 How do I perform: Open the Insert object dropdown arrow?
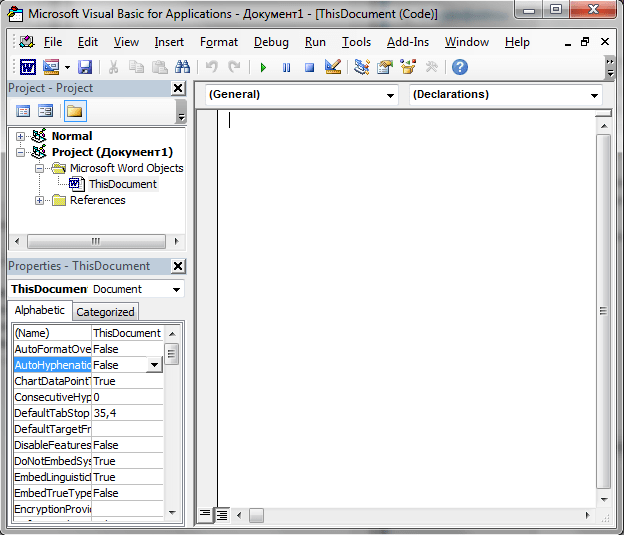point(67,67)
